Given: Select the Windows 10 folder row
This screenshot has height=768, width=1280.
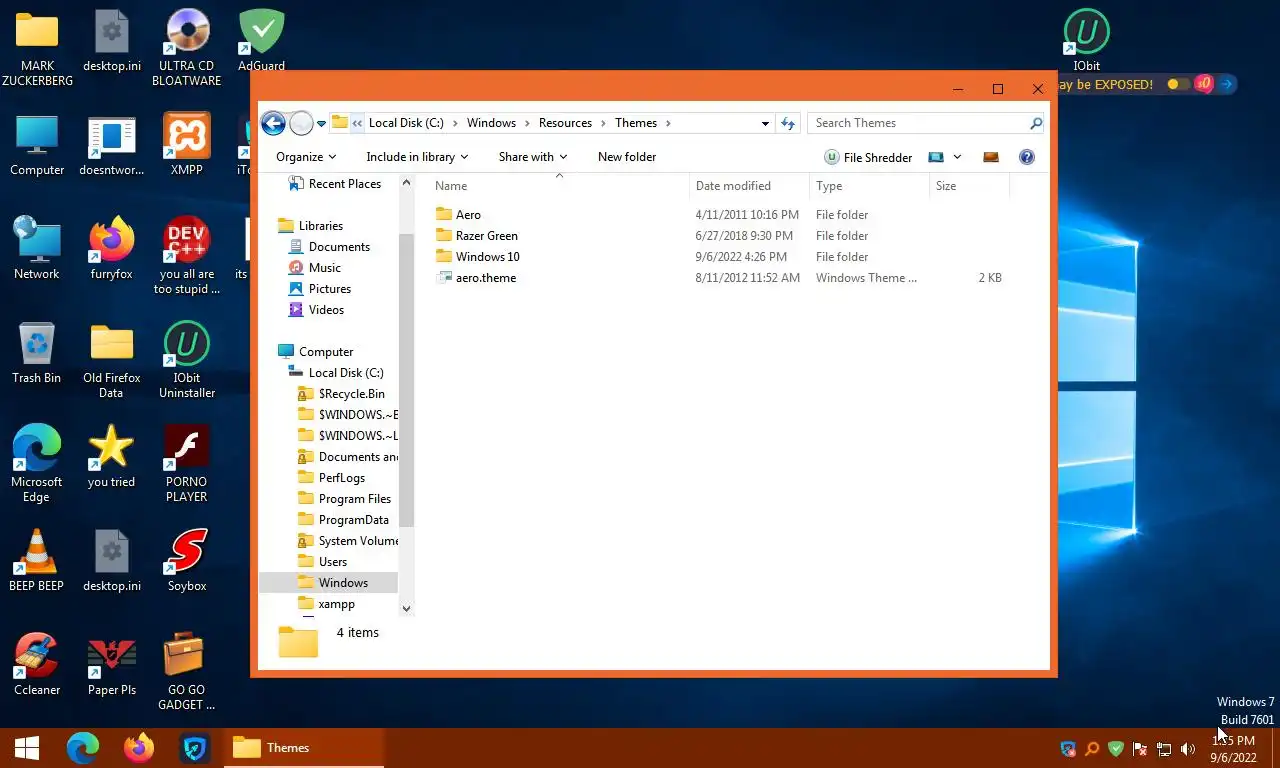Looking at the screenshot, I should (720, 257).
